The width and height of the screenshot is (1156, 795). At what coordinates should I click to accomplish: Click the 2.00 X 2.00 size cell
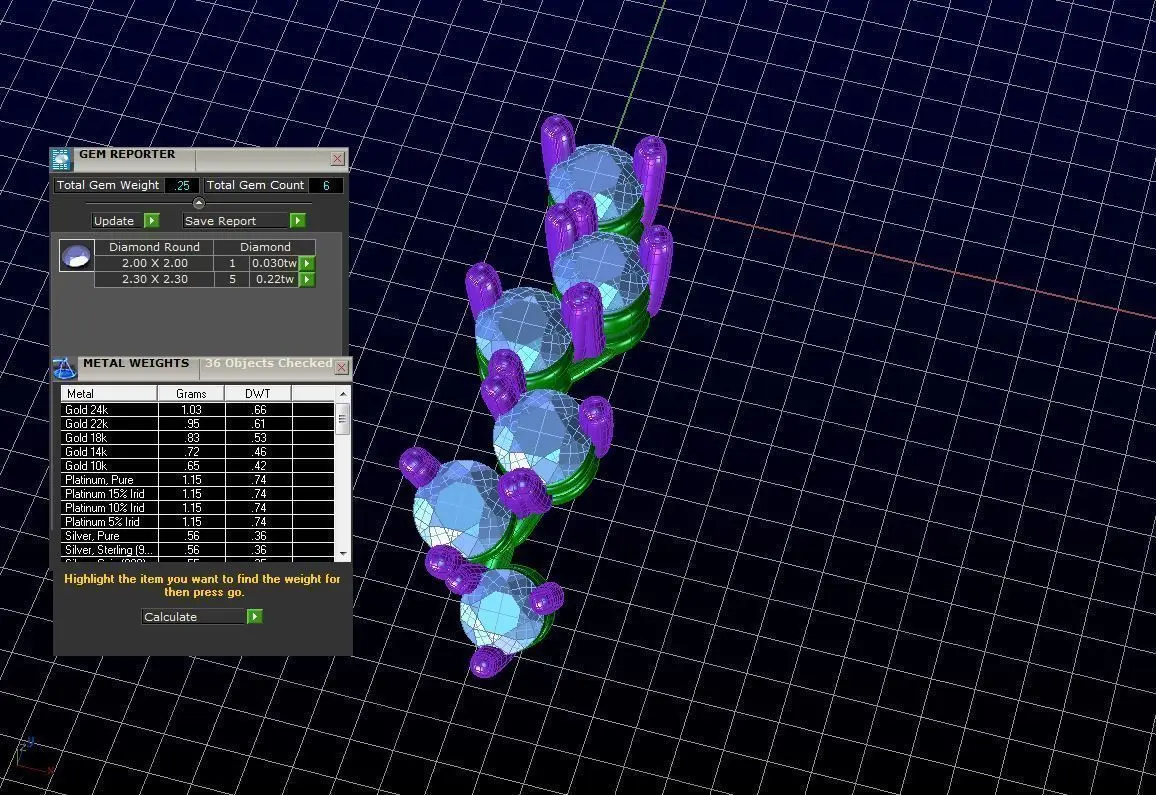click(x=155, y=263)
